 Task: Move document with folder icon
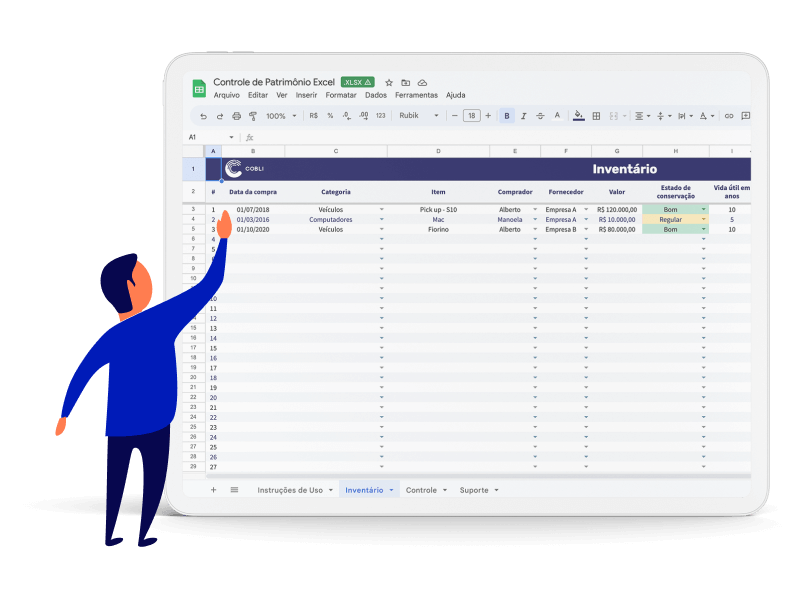(406, 83)
